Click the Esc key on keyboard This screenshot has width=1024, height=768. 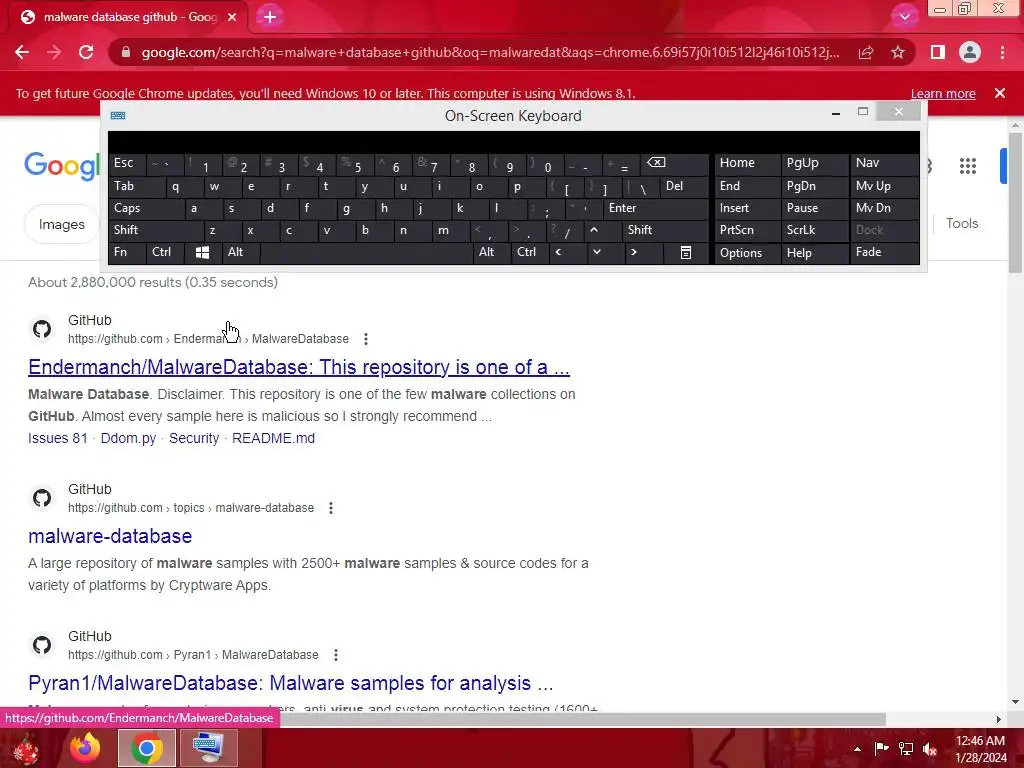(127, 163)
